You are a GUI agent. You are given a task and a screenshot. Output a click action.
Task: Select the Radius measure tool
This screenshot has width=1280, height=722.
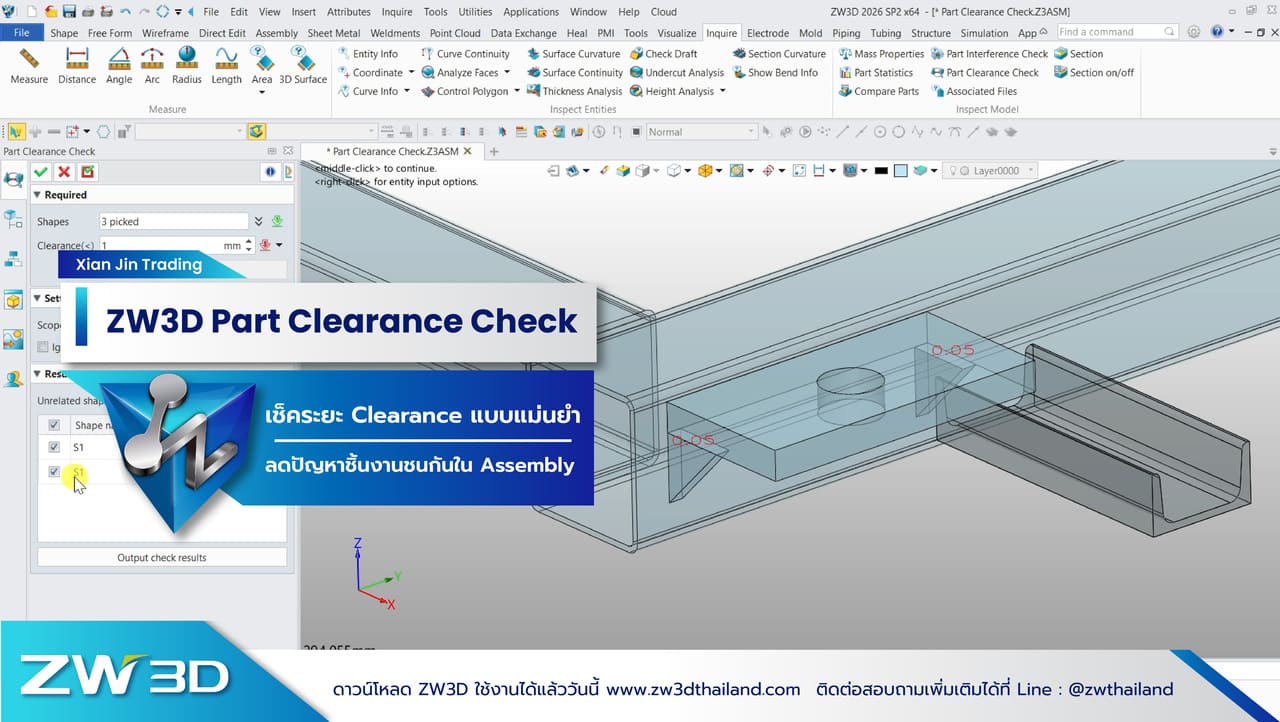click(x=187, y=65)
